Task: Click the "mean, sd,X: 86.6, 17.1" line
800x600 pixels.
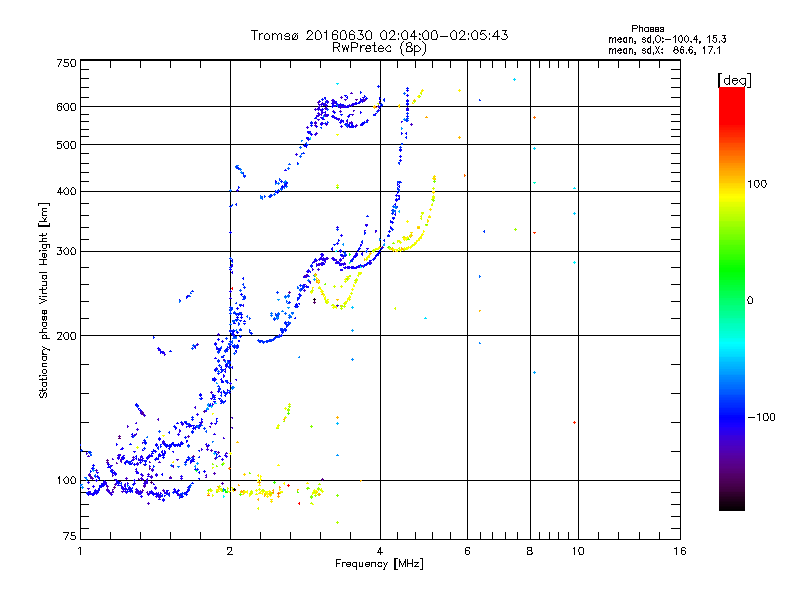Action: tap(664, 50)
